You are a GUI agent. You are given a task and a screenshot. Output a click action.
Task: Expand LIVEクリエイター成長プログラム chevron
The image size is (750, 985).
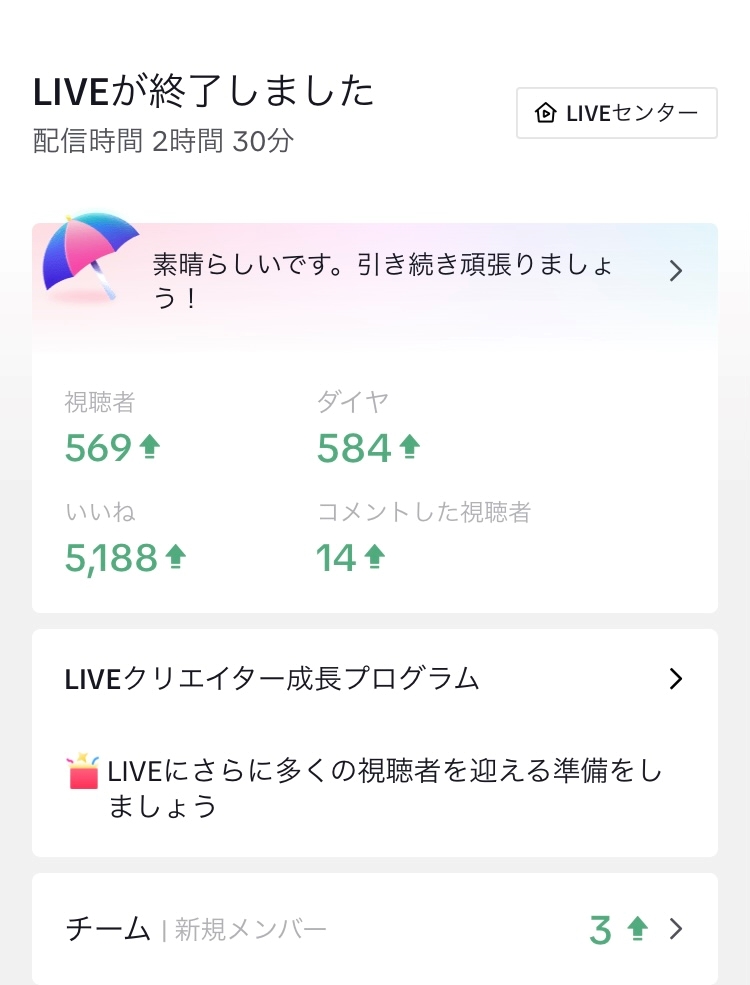(676, 679)
